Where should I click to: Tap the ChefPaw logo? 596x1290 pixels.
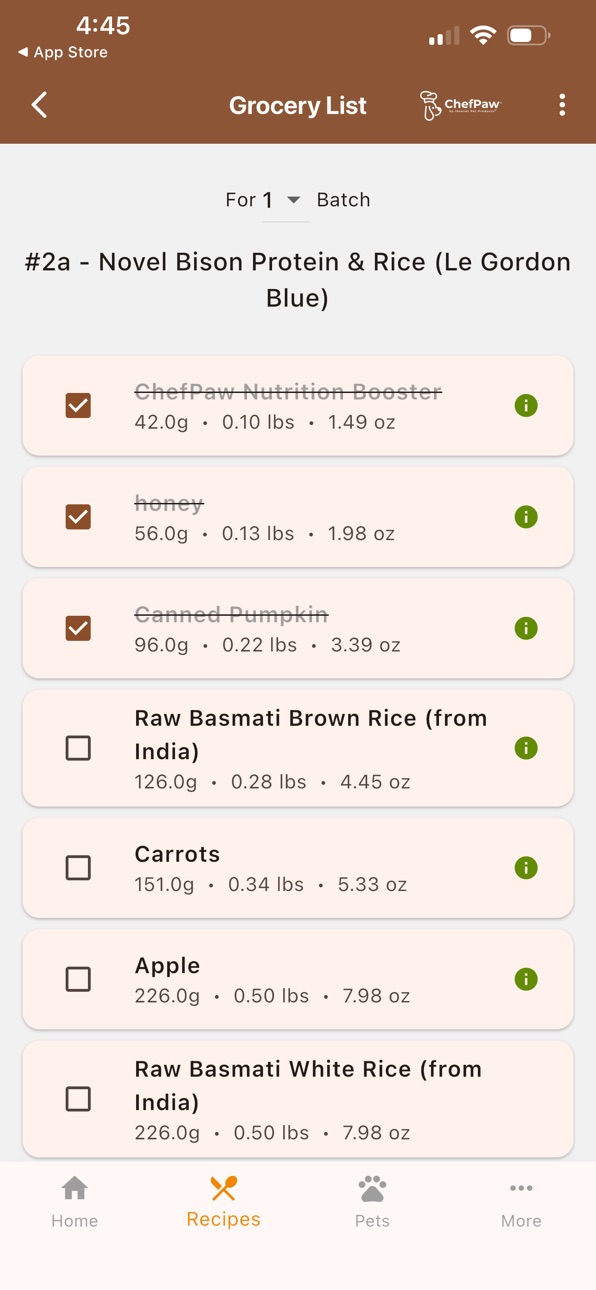[x=460, y=105]
